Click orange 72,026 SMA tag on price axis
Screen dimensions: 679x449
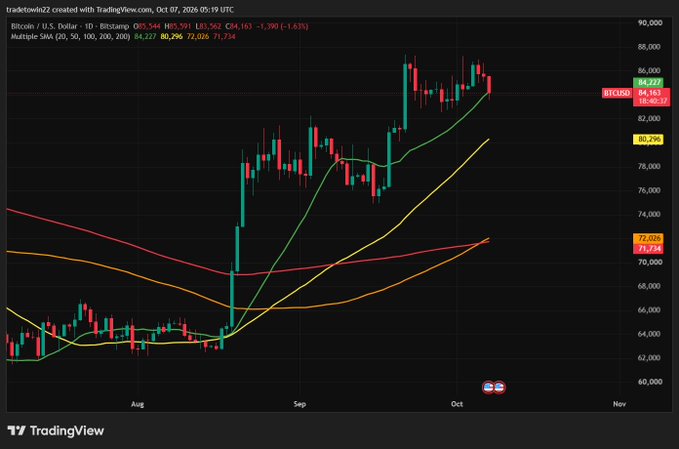(648, 239)
